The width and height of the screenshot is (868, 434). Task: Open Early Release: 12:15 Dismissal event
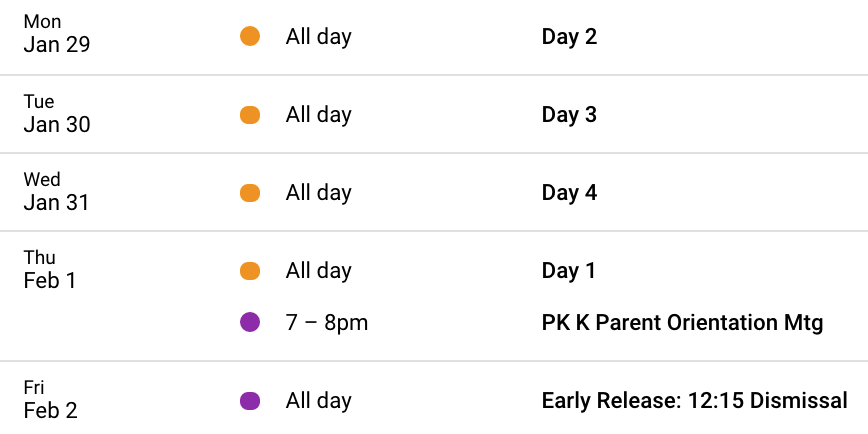click(694, 401)
